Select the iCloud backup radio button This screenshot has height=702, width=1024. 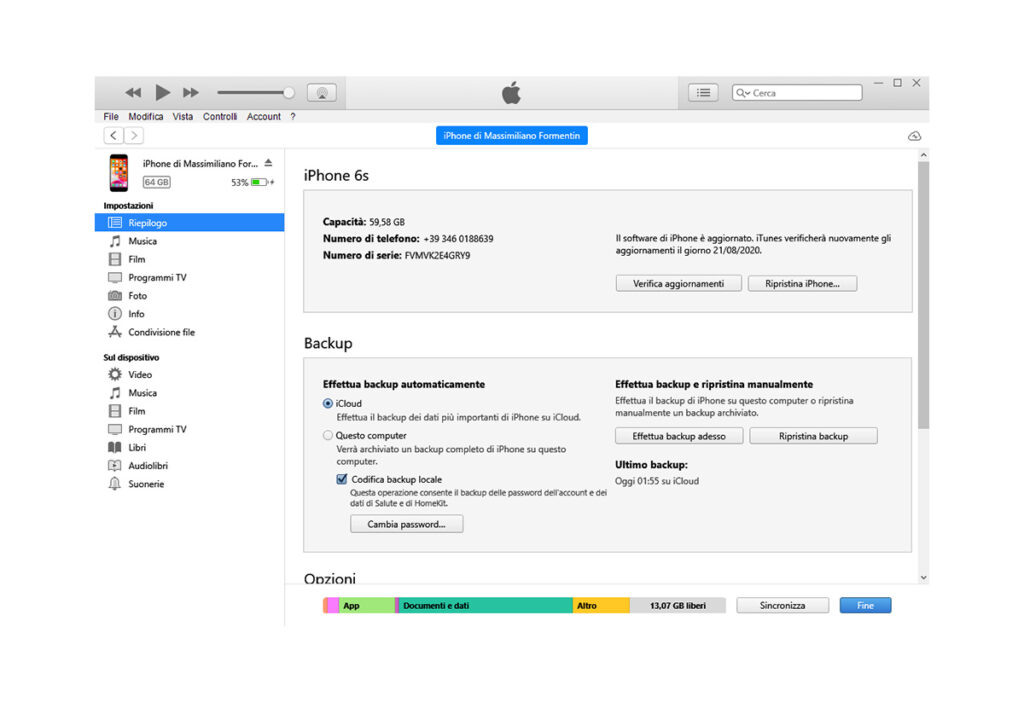click(328, 404)
